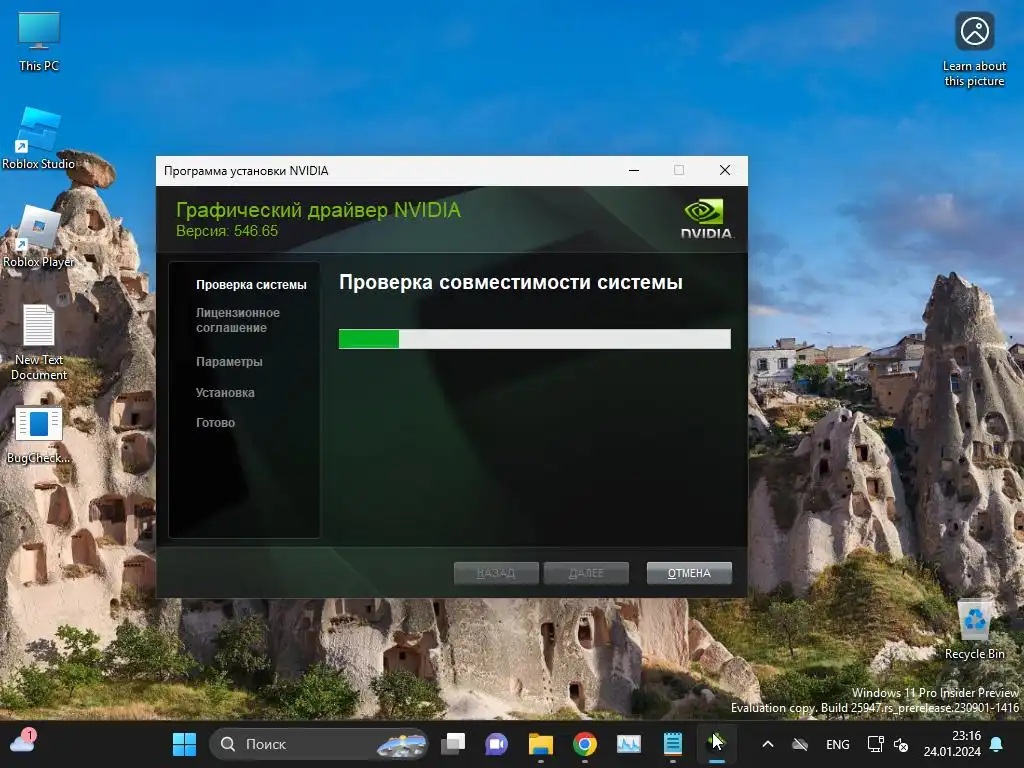Click the ОТМЕНА button
Screen dimensions: 1024x768
point(689,573)
